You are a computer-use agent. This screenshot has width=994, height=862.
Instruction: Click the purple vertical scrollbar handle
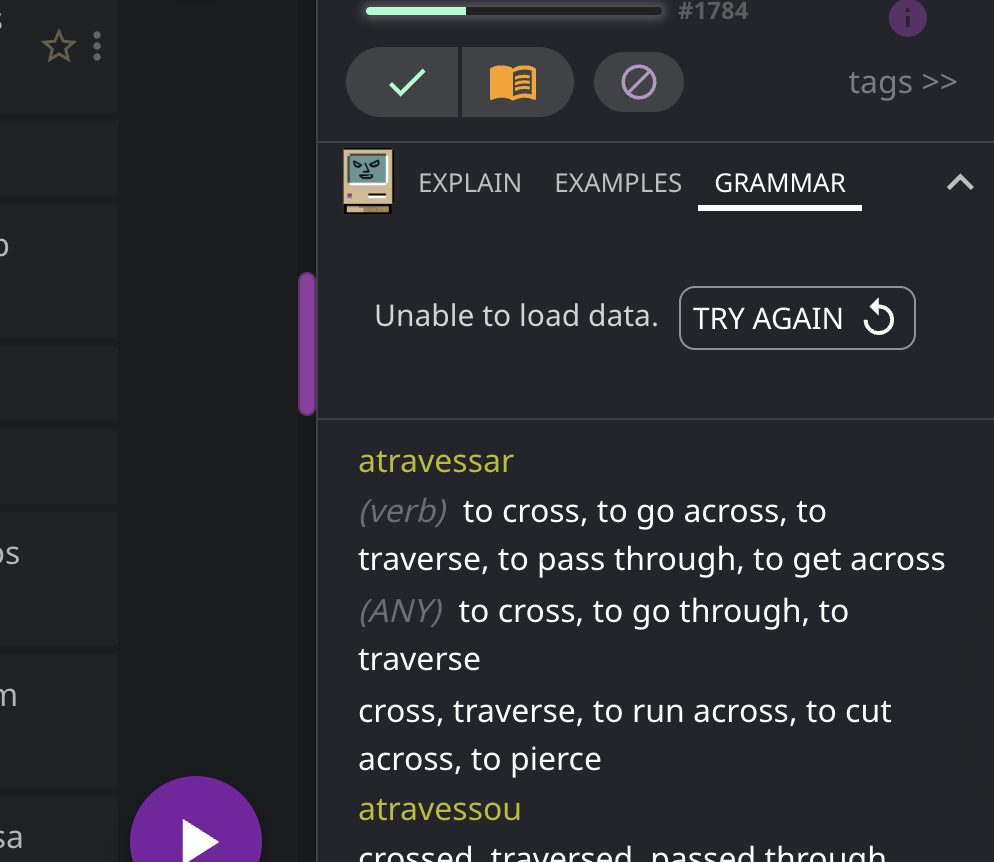point(307,343)
